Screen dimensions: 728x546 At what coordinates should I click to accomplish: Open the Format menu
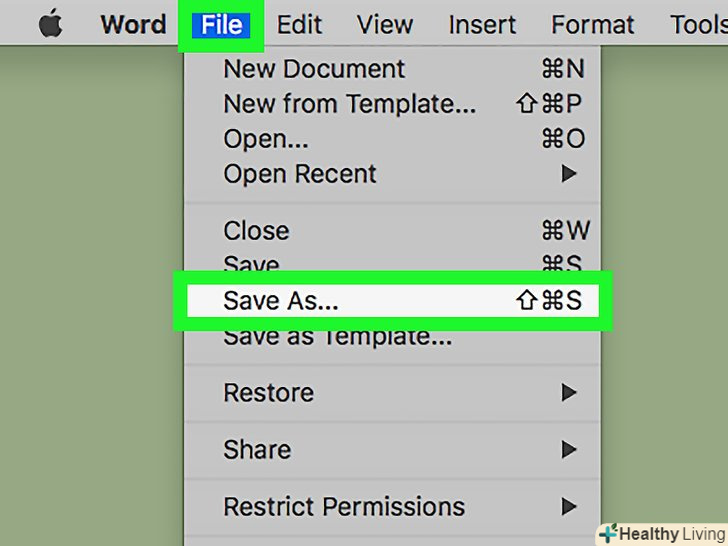592,24
